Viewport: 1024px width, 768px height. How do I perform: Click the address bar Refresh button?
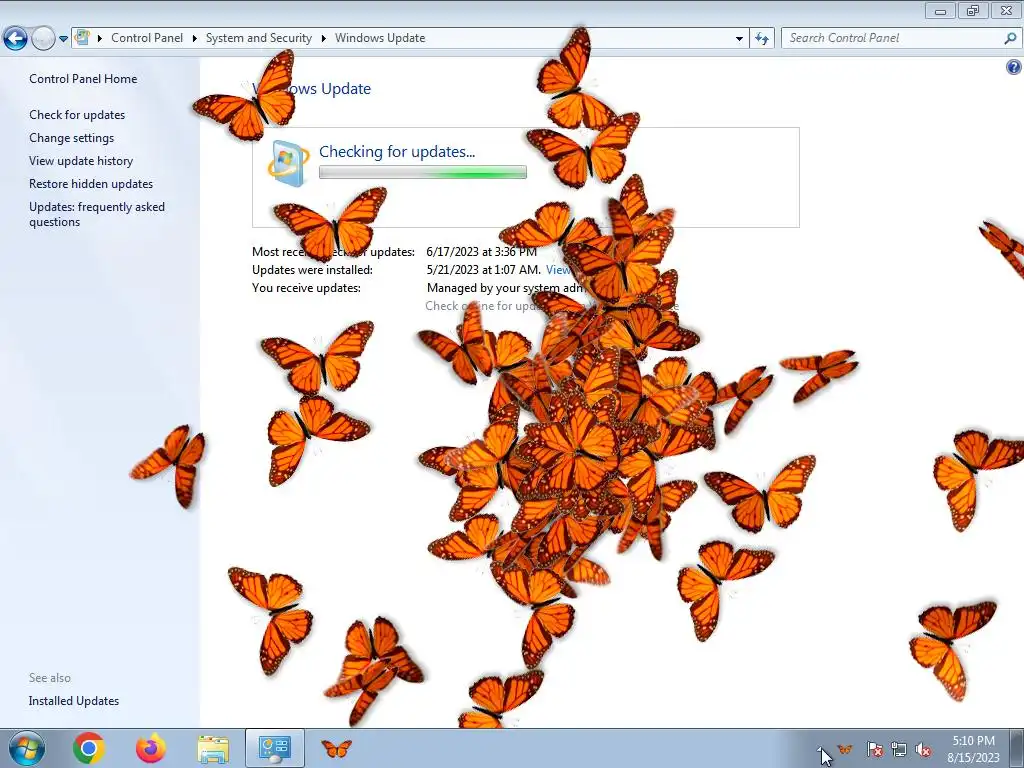(x=761, y=38)
